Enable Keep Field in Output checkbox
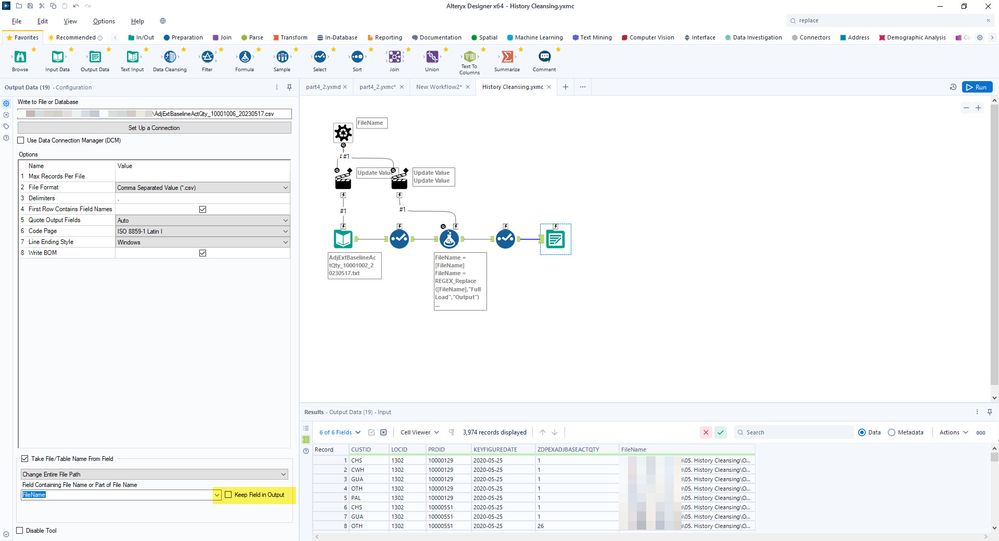Viewport: 999px width, 541px height. click(229, 495)
